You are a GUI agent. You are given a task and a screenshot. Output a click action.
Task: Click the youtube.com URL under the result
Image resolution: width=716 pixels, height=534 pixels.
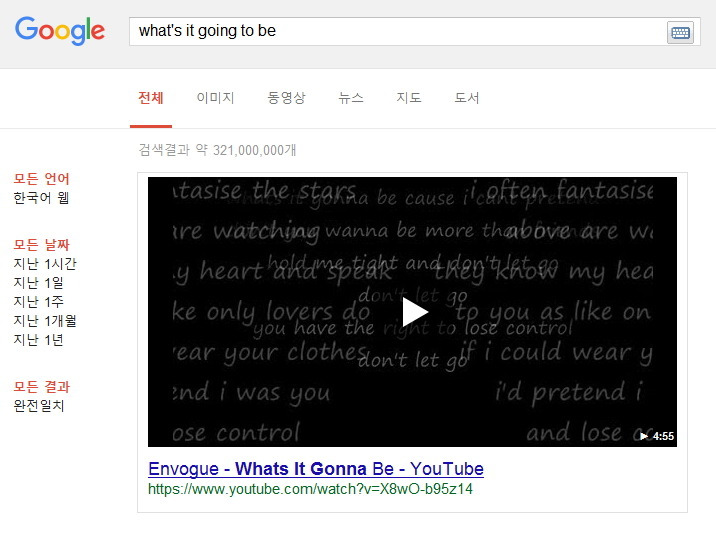[x=310, y=489]
